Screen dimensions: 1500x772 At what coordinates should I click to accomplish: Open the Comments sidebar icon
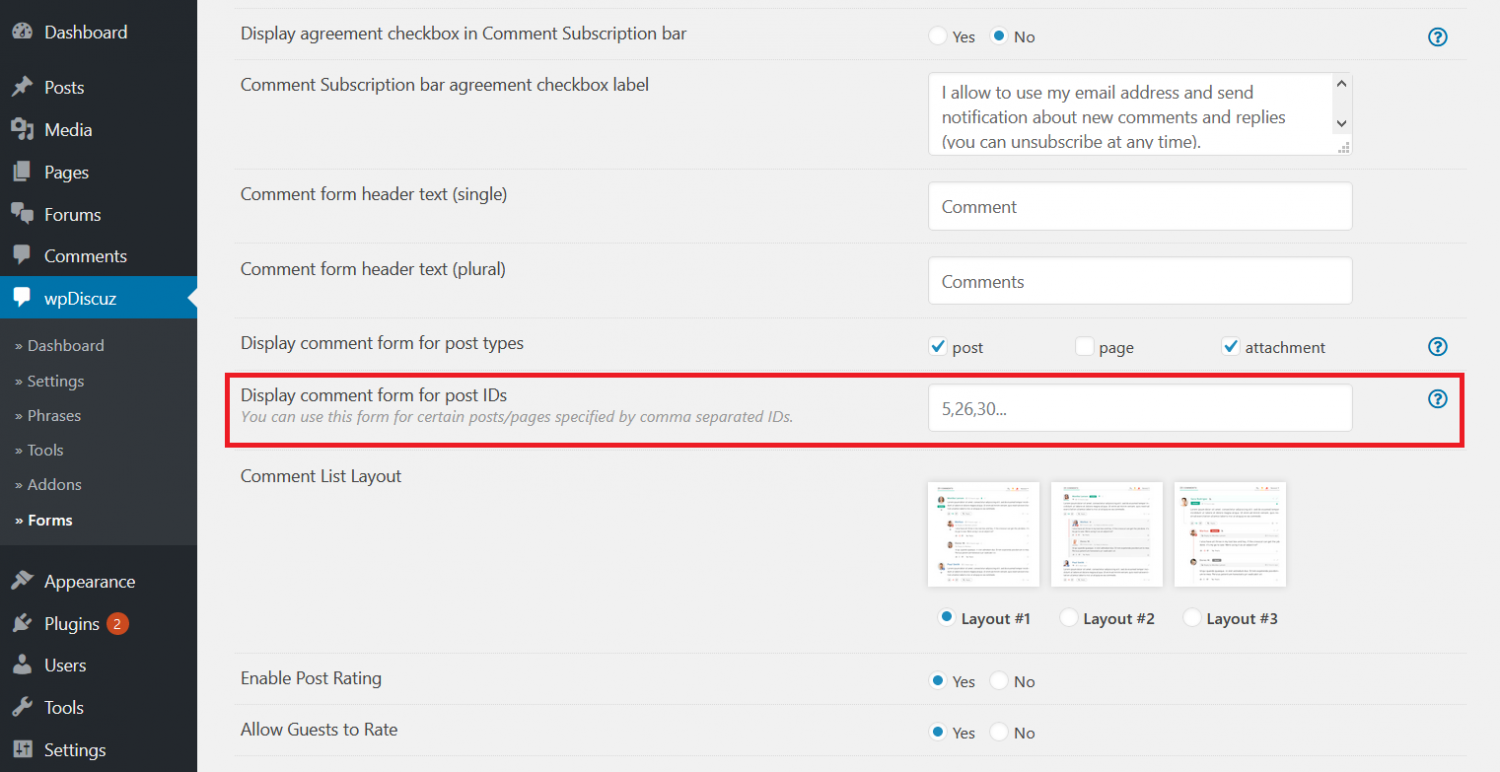tap(22, 256)
